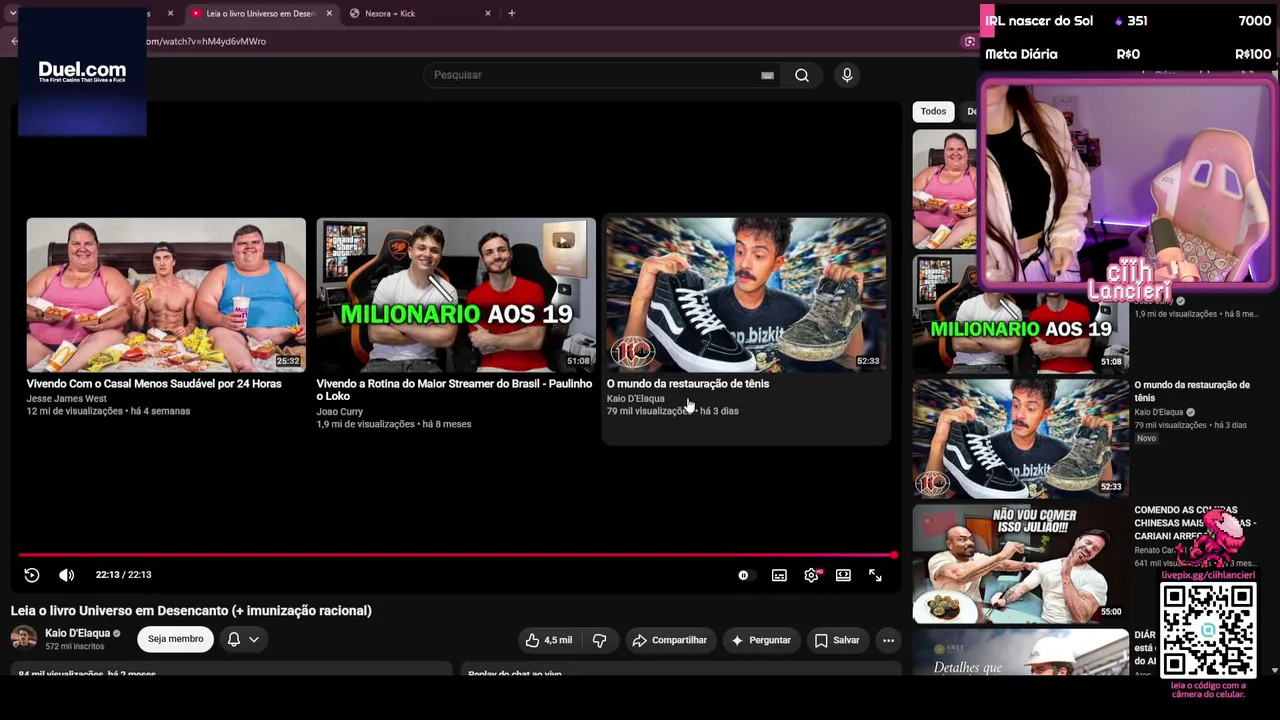Click the red video progress bar
This screenshot has width=1280, height=720.
click(x=457, y=554)
